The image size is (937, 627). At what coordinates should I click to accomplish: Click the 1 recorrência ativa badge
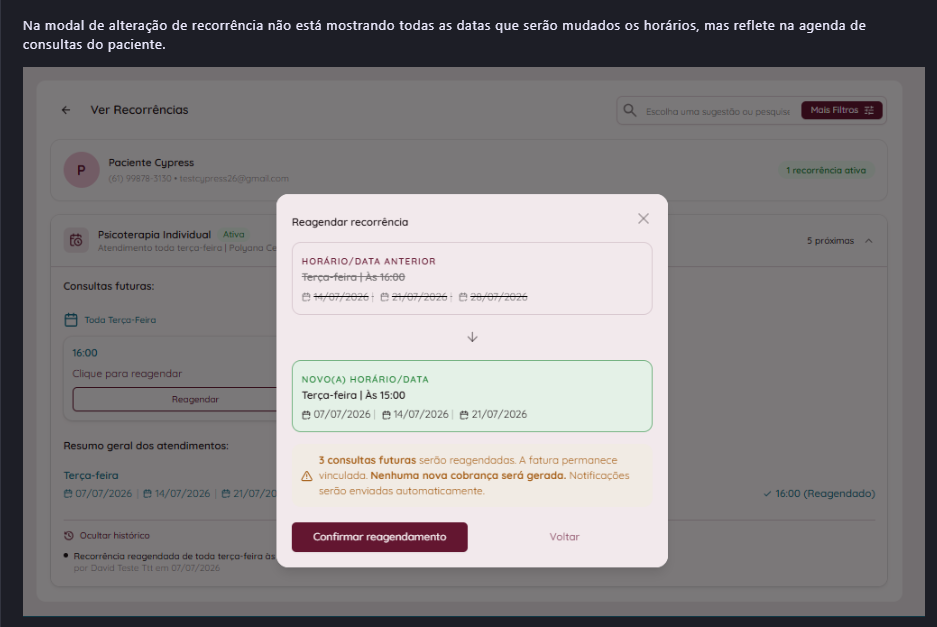(x=826, y=170)
